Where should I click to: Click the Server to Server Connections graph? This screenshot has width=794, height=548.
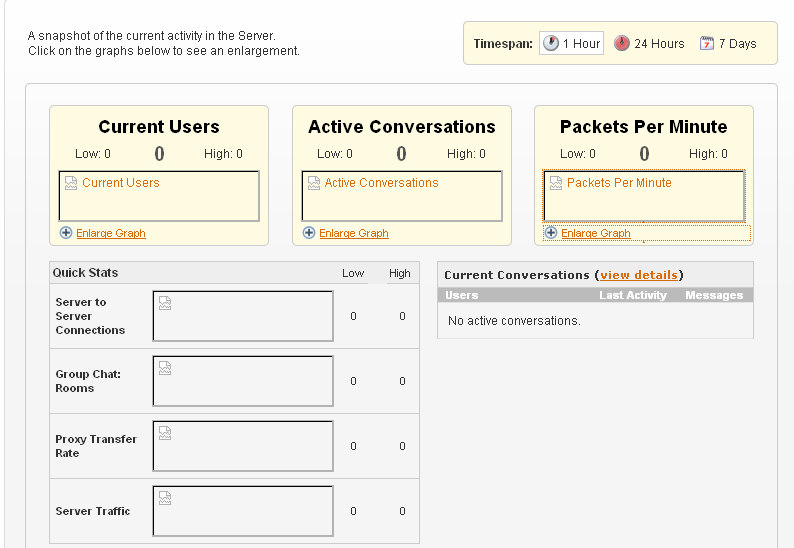coord(243,316)
